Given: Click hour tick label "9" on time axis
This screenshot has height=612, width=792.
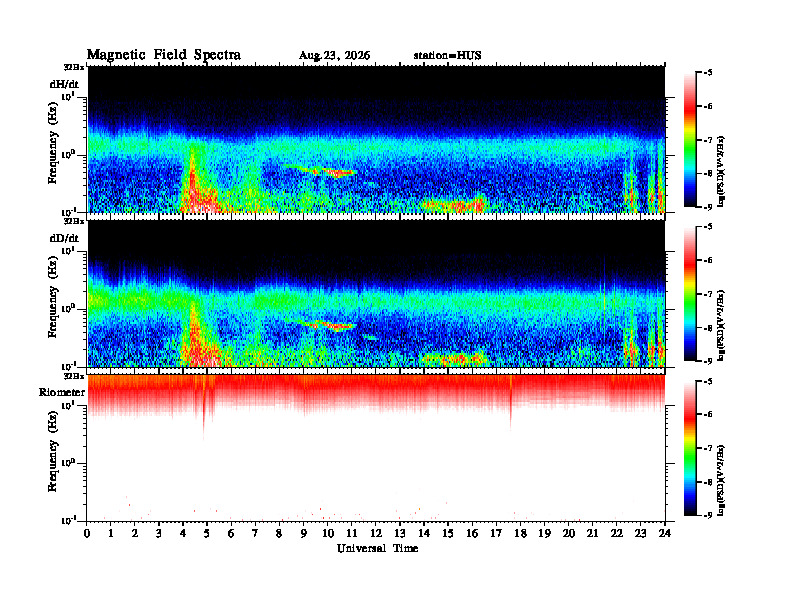Looking at the screenshot, I should click(303, 534).
